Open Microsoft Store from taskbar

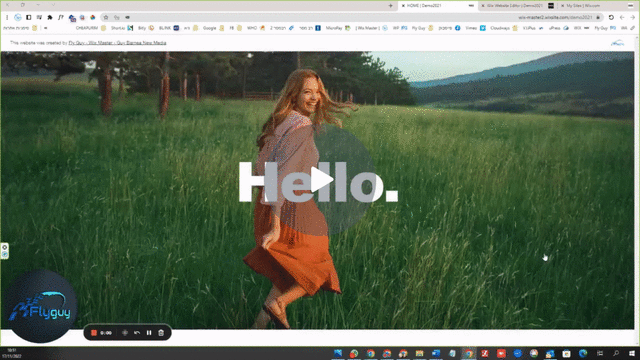[566, 353]
